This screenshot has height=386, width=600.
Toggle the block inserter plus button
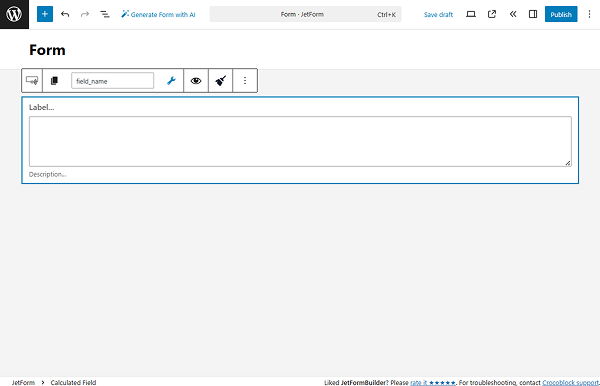pyautogui.click(x=45, y=14)
